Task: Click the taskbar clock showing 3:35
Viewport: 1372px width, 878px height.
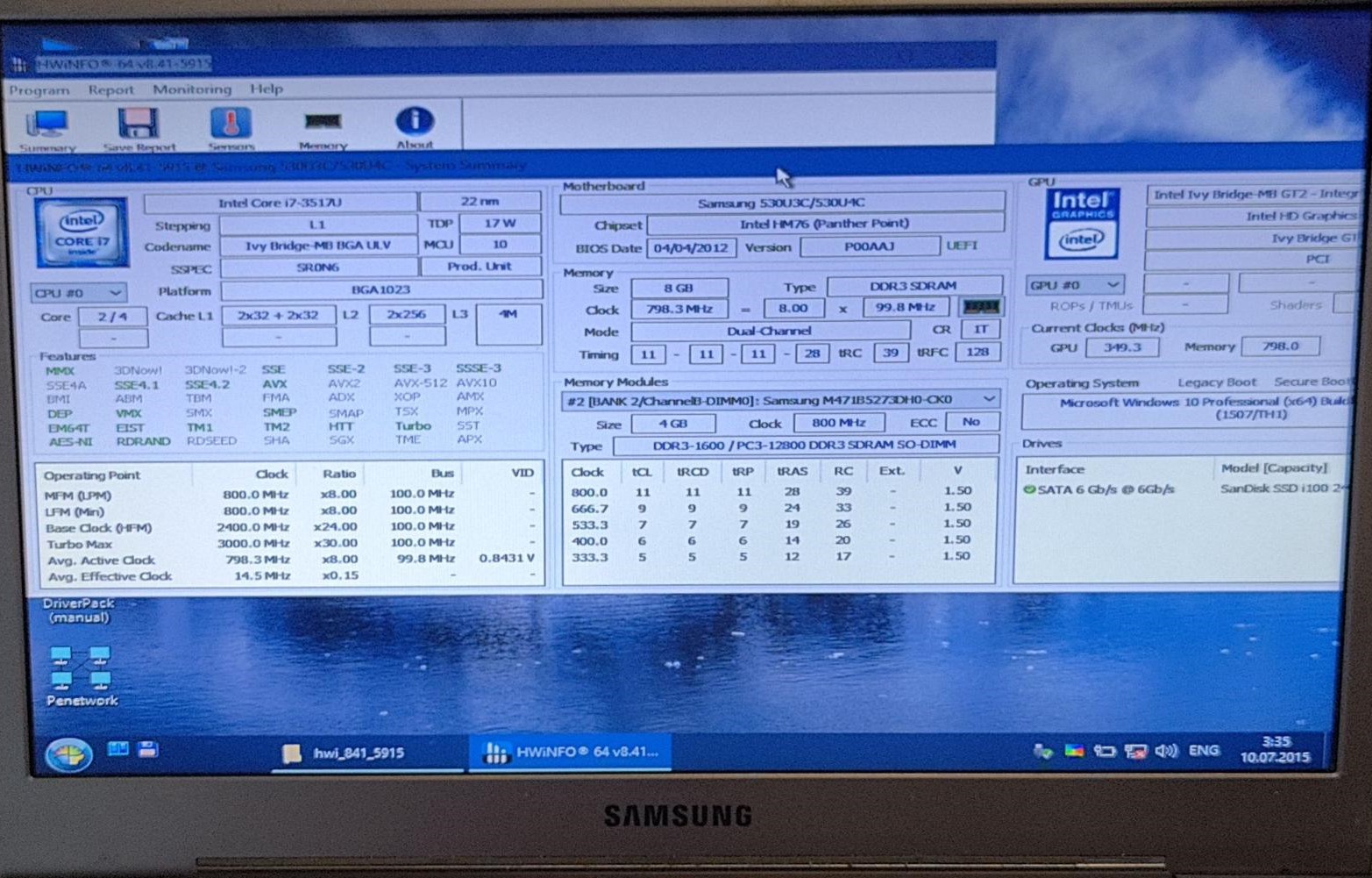Action: 1276,749
